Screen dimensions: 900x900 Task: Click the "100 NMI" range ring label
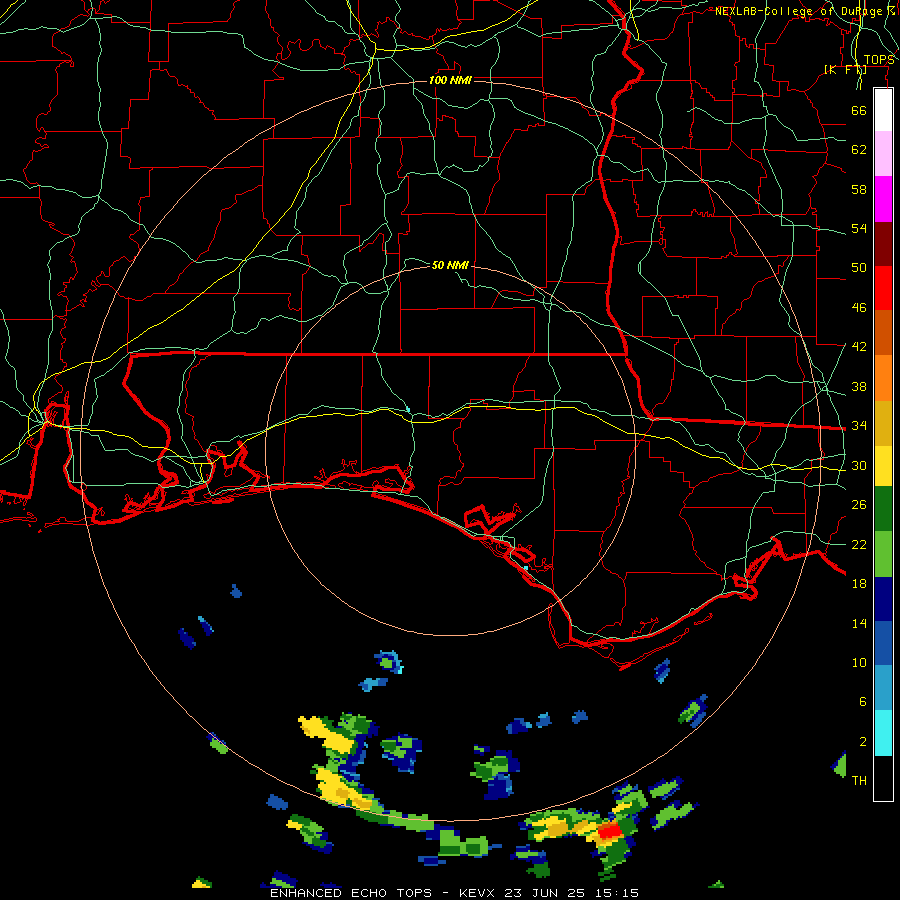[451, 80]
